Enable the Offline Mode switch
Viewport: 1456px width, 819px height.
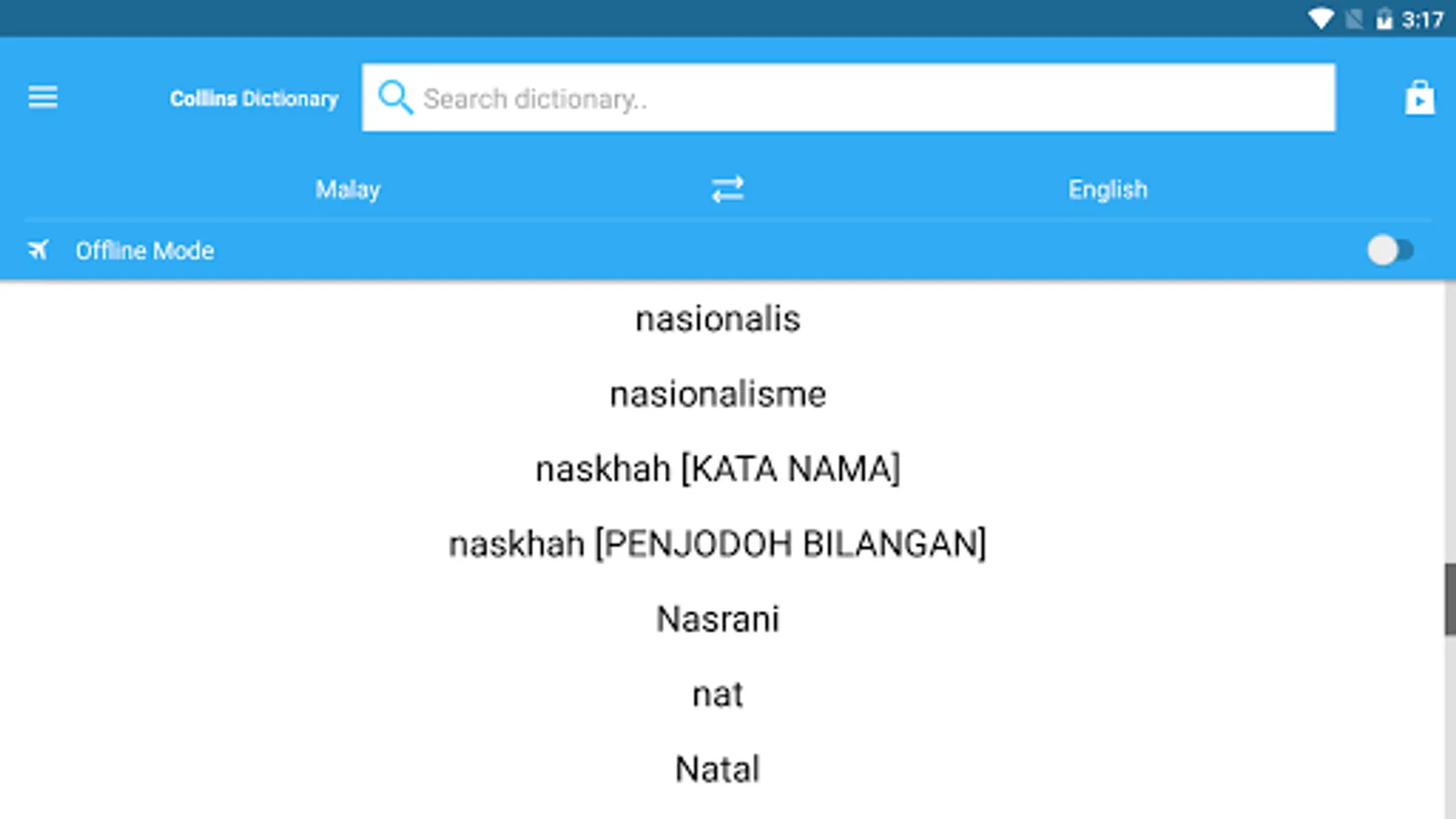(x=1390, y=250)
